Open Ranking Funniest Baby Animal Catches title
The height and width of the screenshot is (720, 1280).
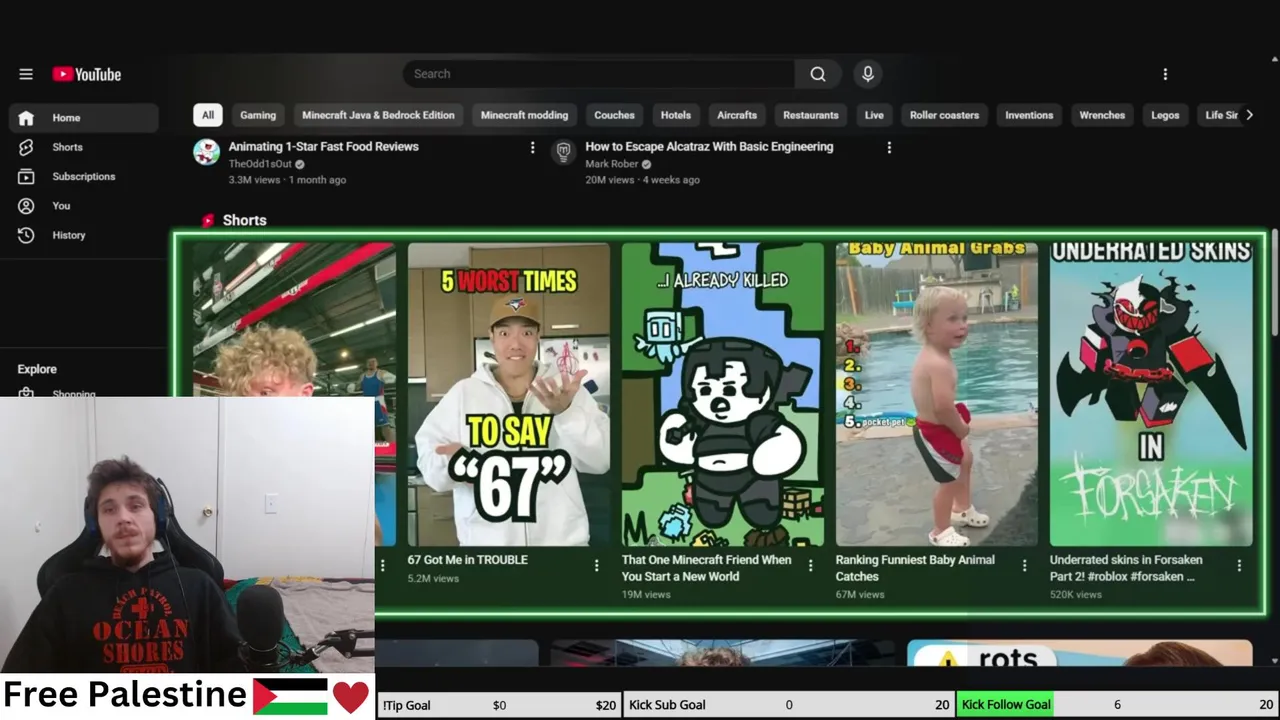tap(915, 568)
